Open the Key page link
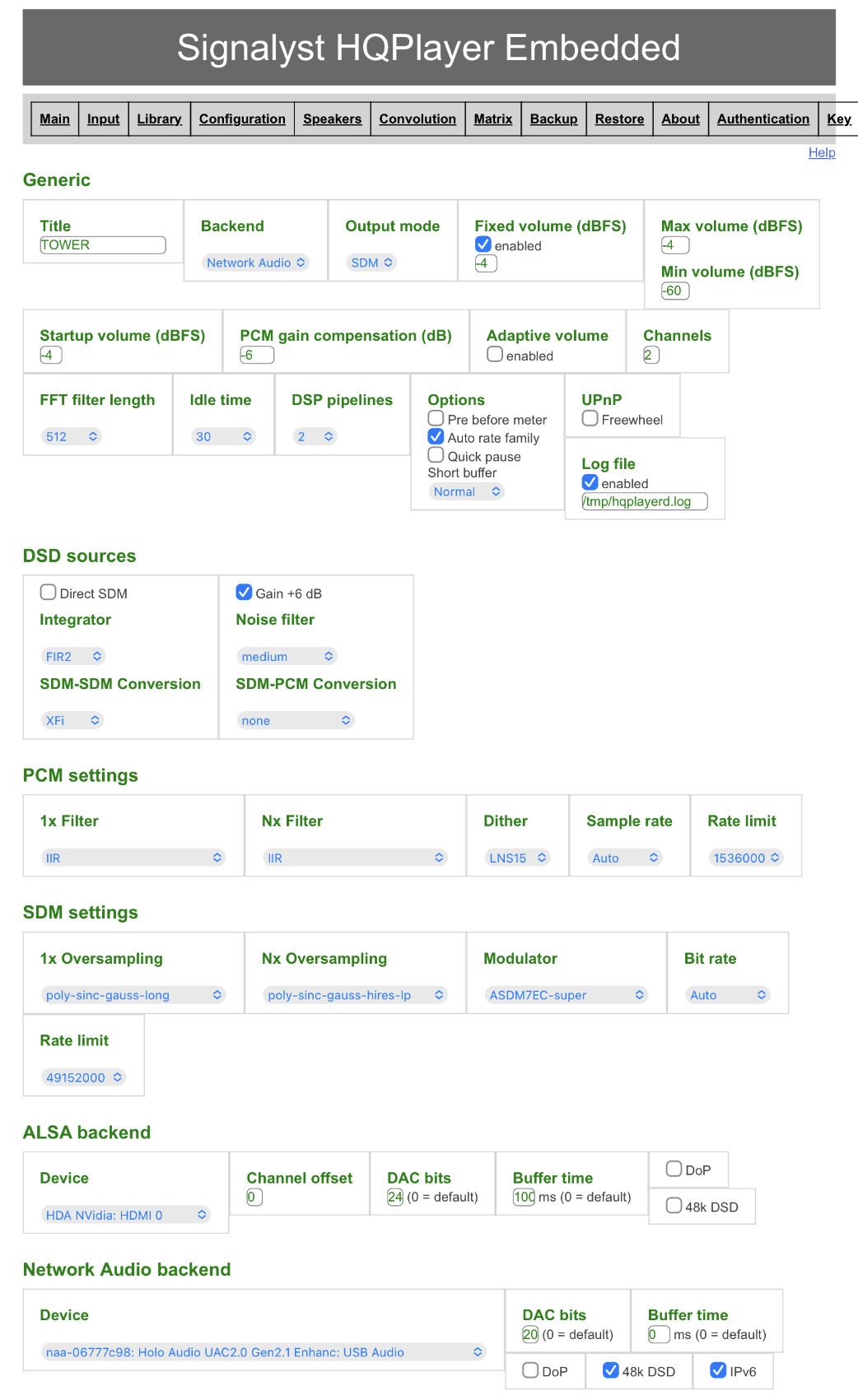The height and width of the screenshot is (1400, 858). (x=839, y=119)
